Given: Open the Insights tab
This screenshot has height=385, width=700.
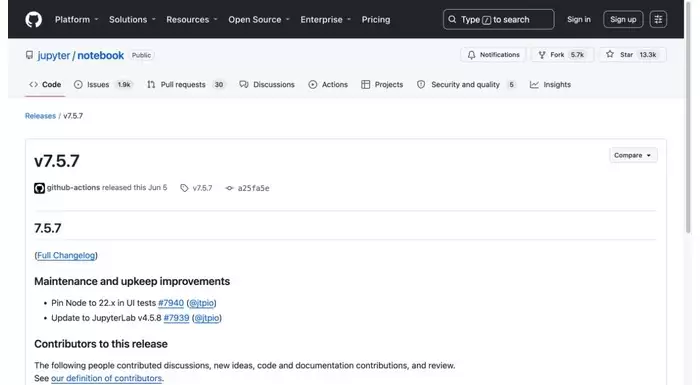Looking at the screenshot, I should click(550, 84).
